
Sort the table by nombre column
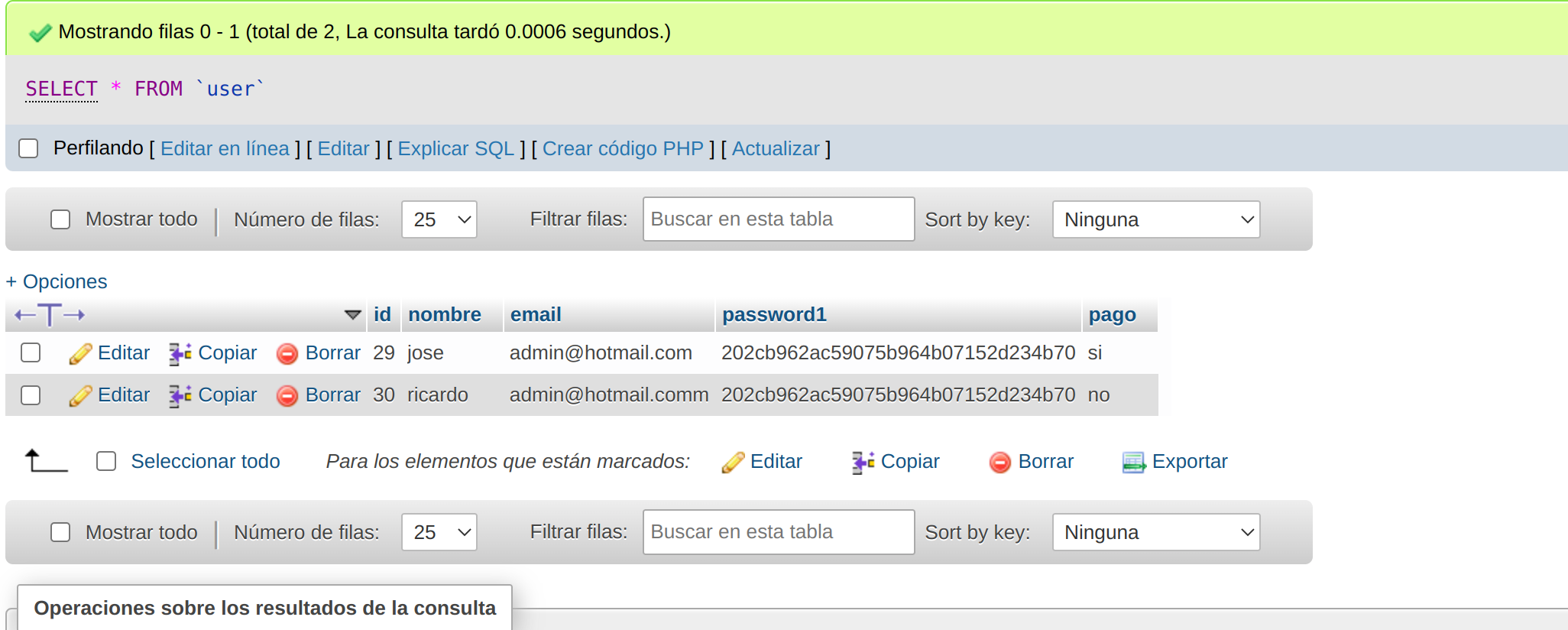click(x=445, y=314)
